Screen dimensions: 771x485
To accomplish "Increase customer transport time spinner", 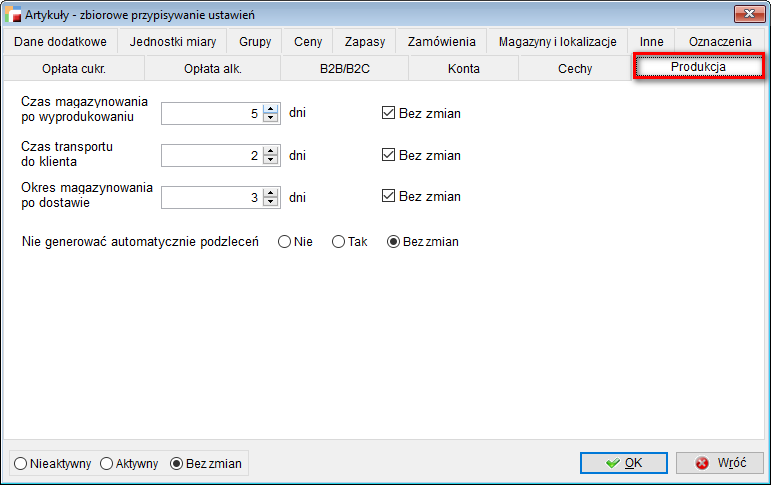I will click(270, 151).
